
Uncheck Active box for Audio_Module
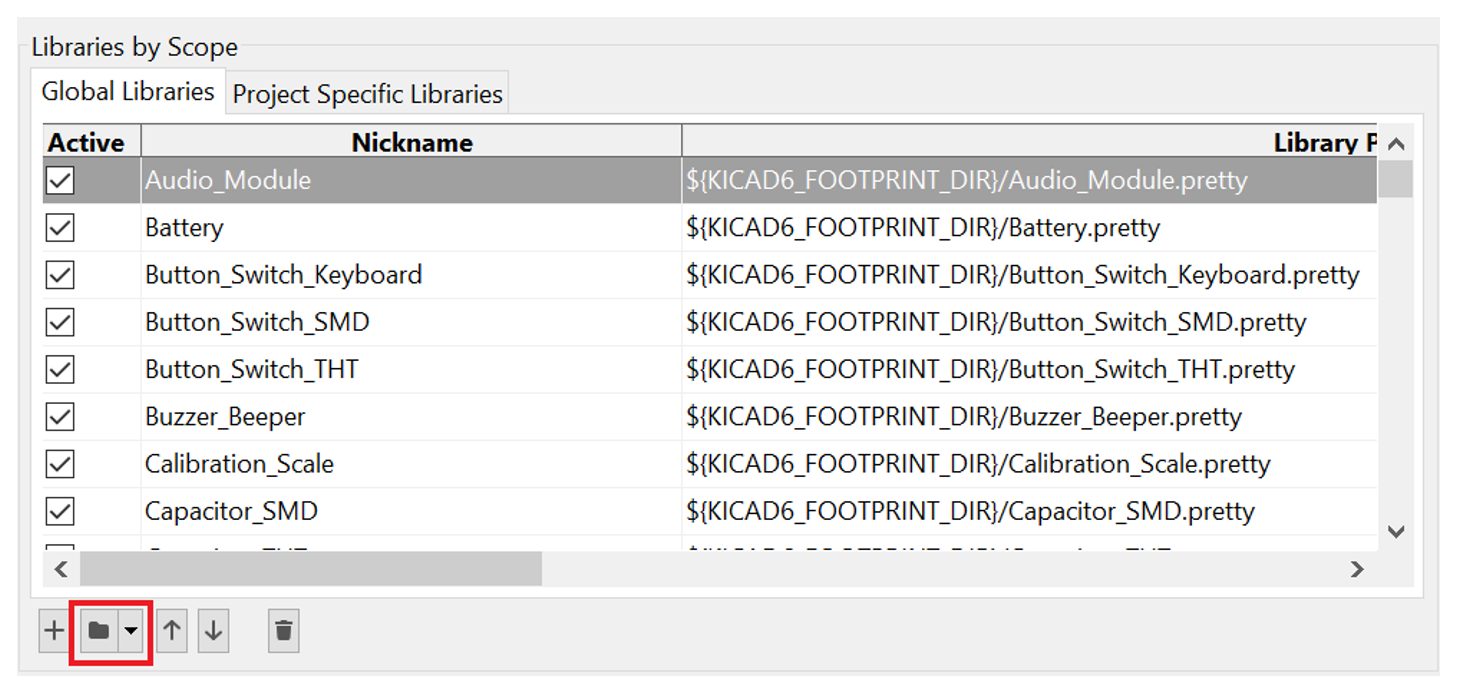[61, 180]
